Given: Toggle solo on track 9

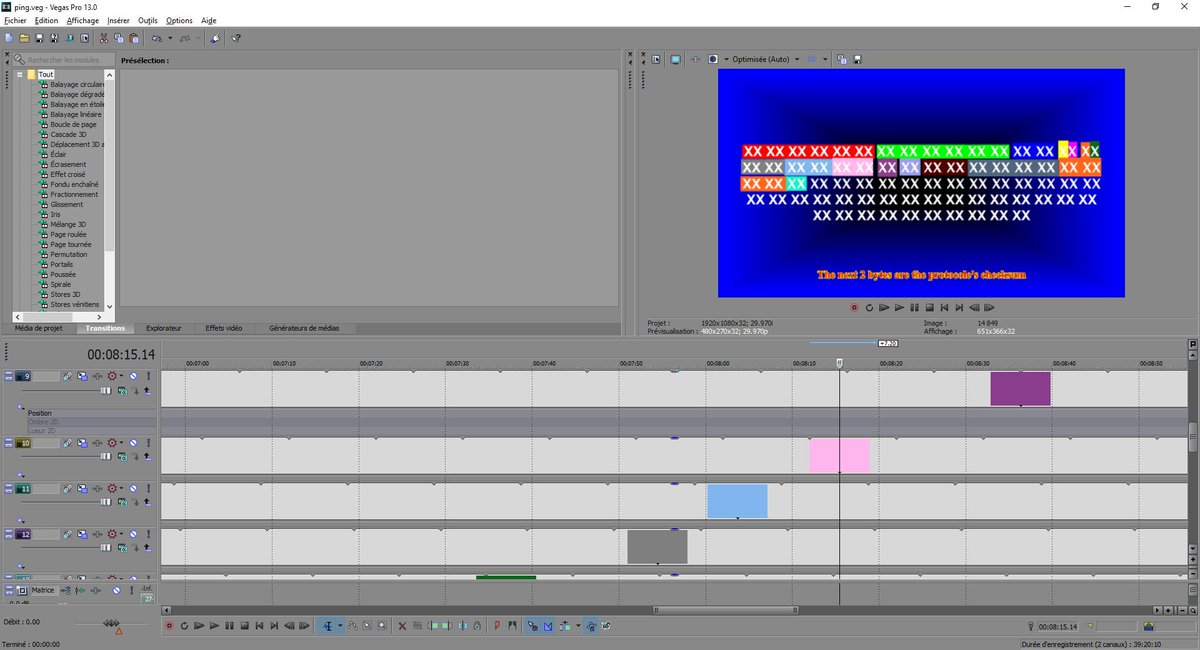Looking at the screenshot, I should [148, 376].
